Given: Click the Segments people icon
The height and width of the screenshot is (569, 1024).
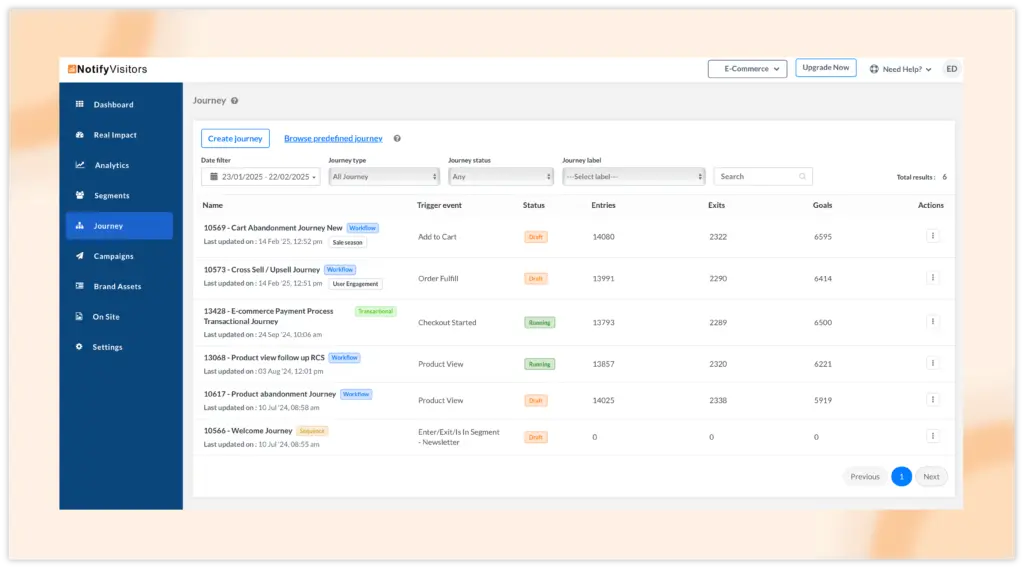Looking at the screenshot, I should pos(80,195).
